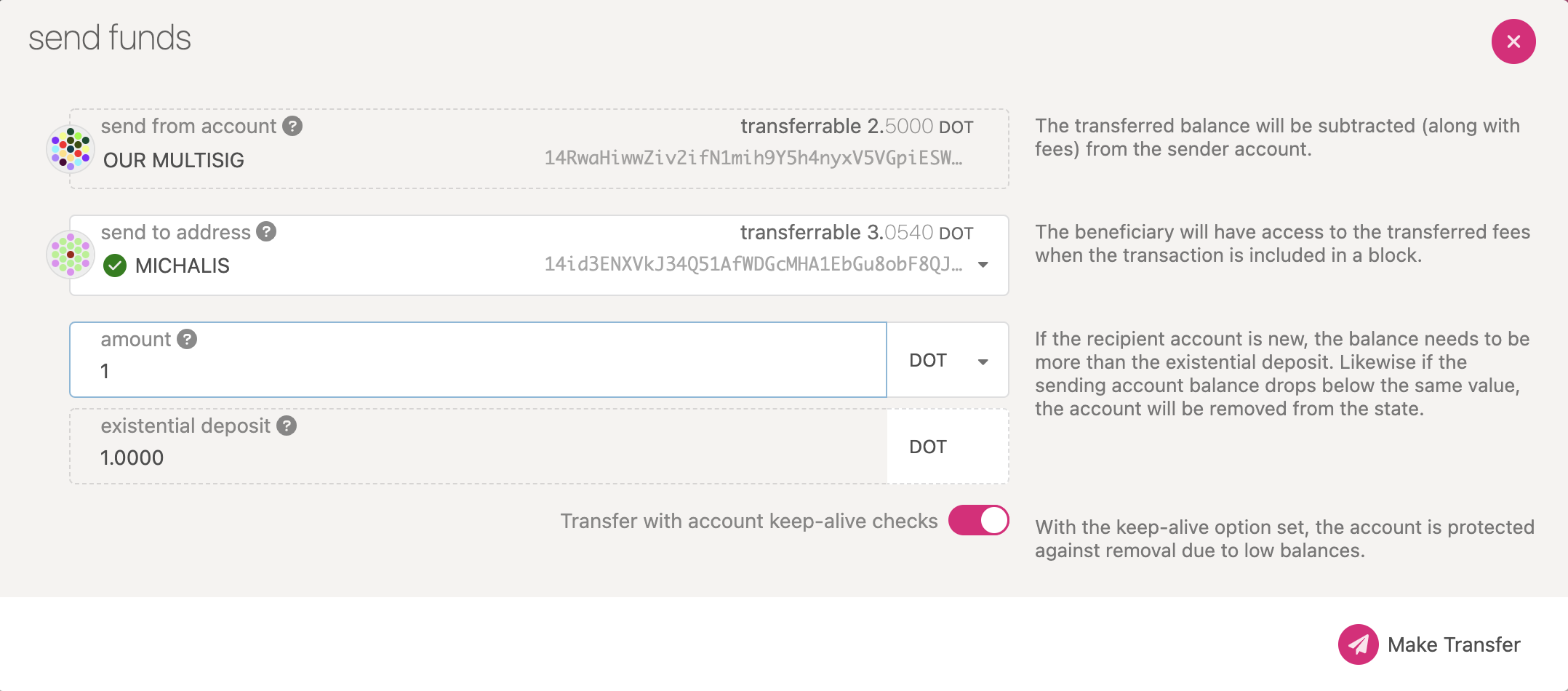Select the send funds dialog title
The width and height of the screenshot is (1568, 691).
pos(110,39)
